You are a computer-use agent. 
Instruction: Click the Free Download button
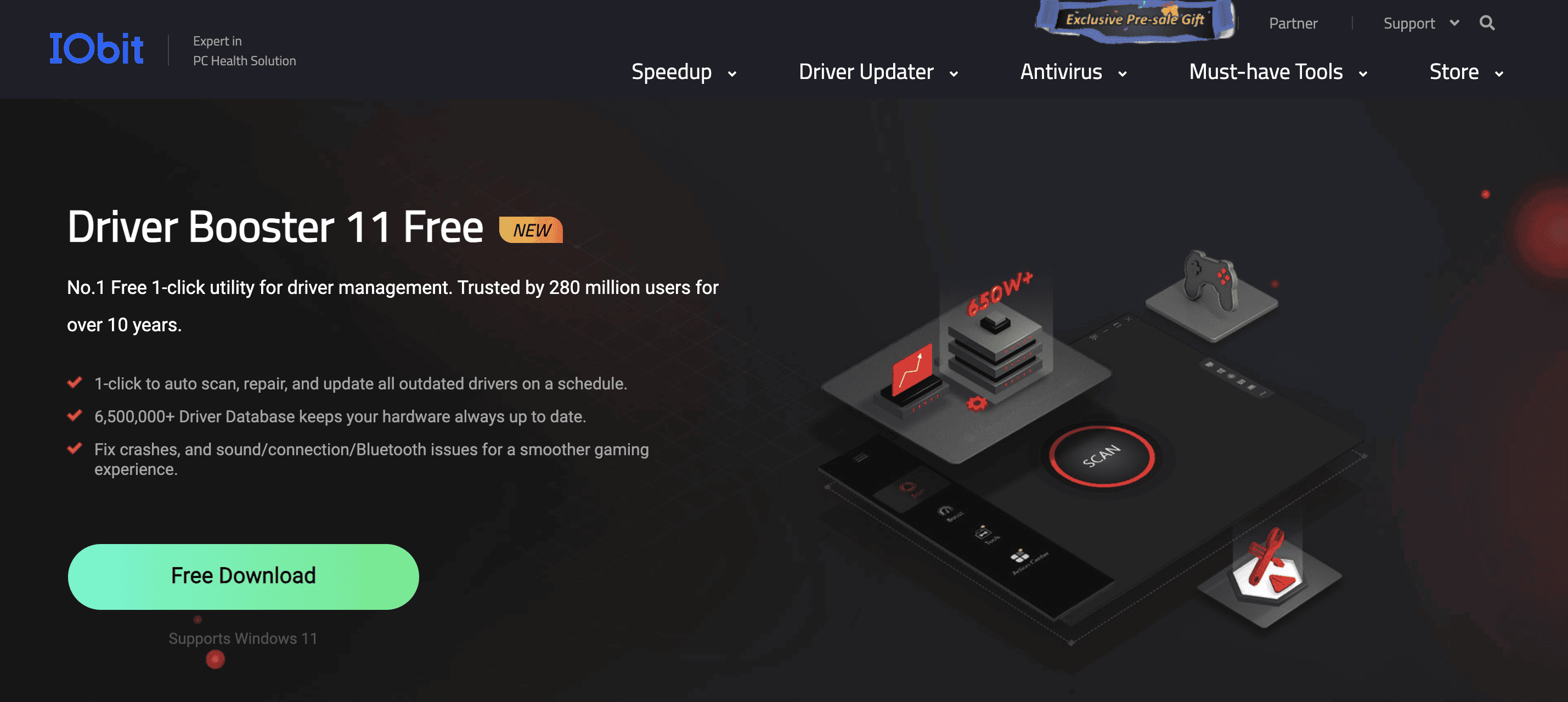click(243, 577)
